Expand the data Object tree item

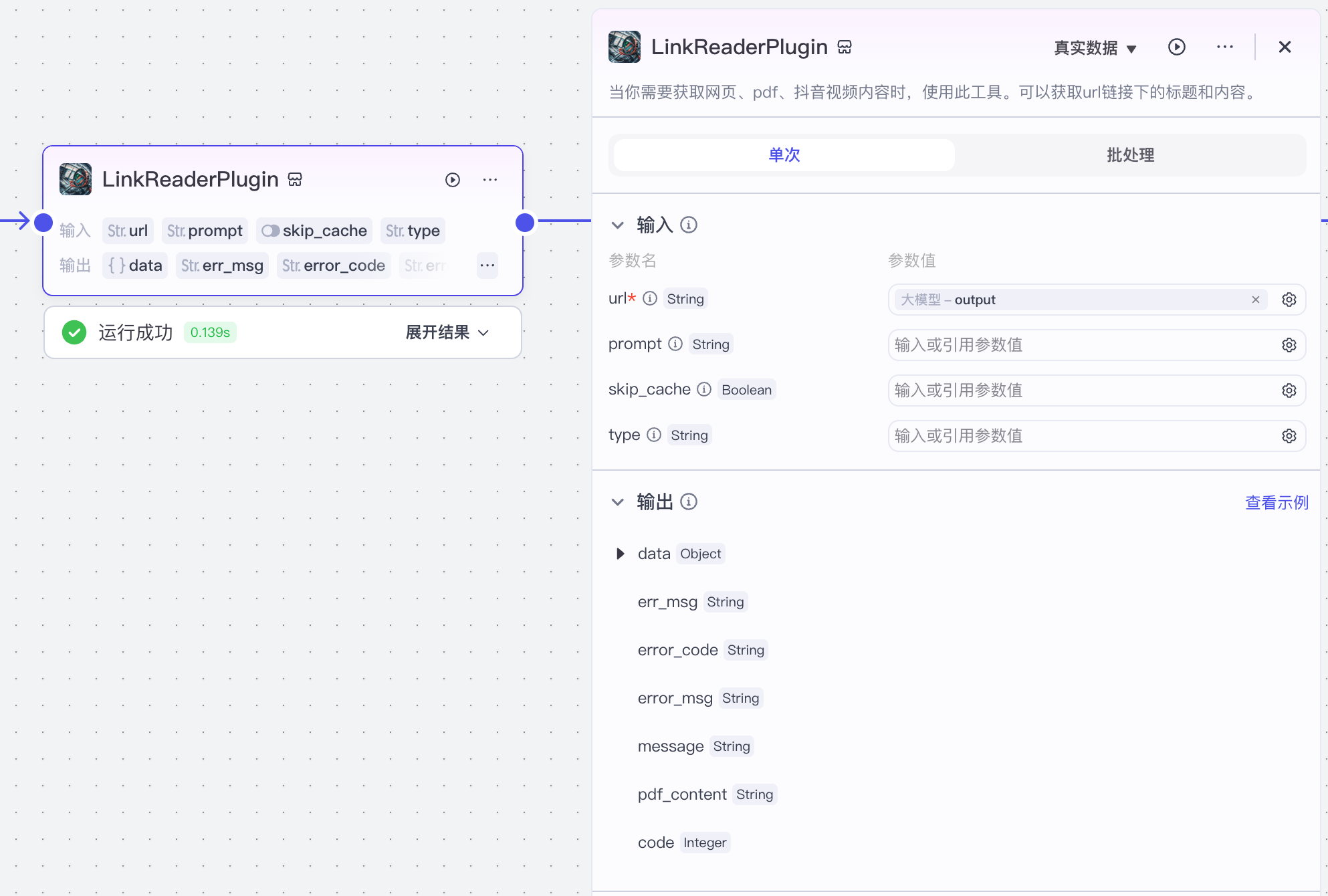coord(621,554)
